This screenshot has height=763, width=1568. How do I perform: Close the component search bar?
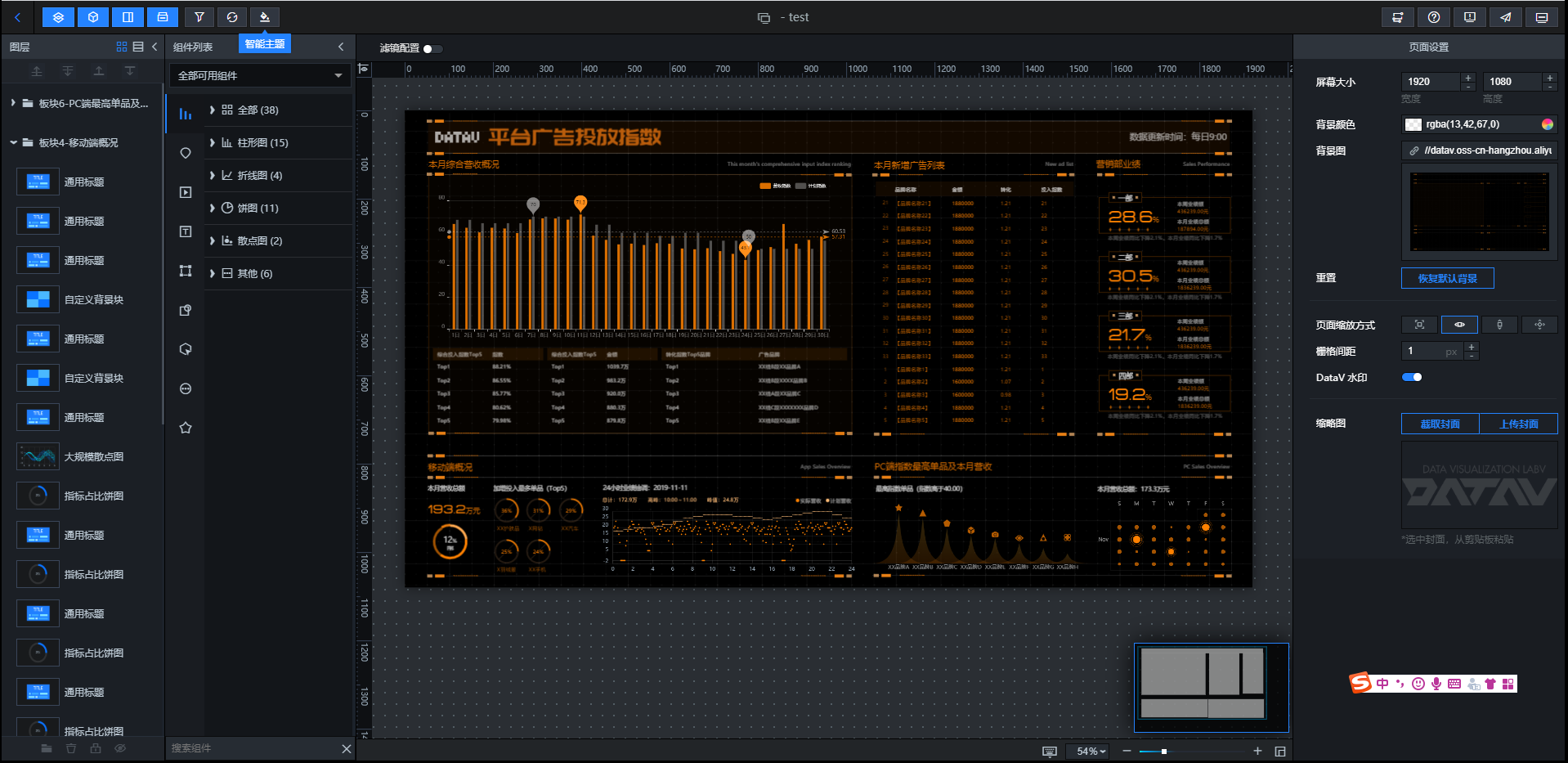(347, 748)
